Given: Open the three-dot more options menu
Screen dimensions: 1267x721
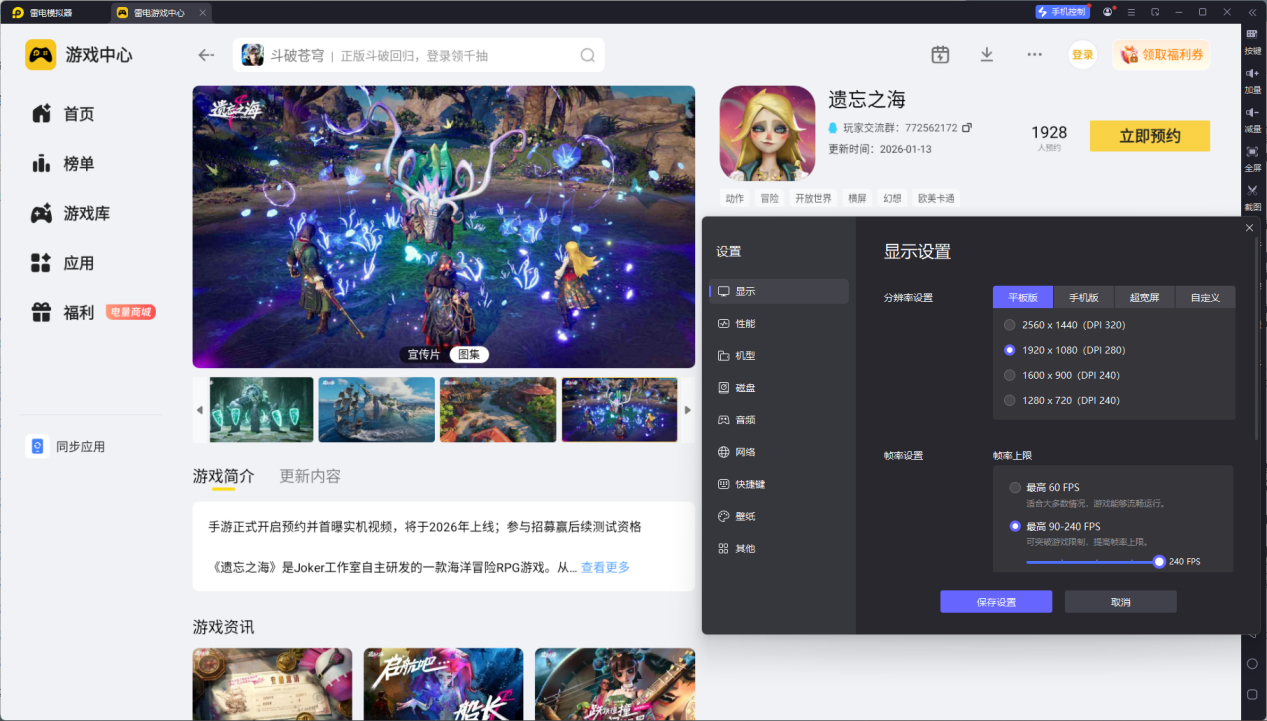Looking at the screenshot, I should (x=1035, y=55).
